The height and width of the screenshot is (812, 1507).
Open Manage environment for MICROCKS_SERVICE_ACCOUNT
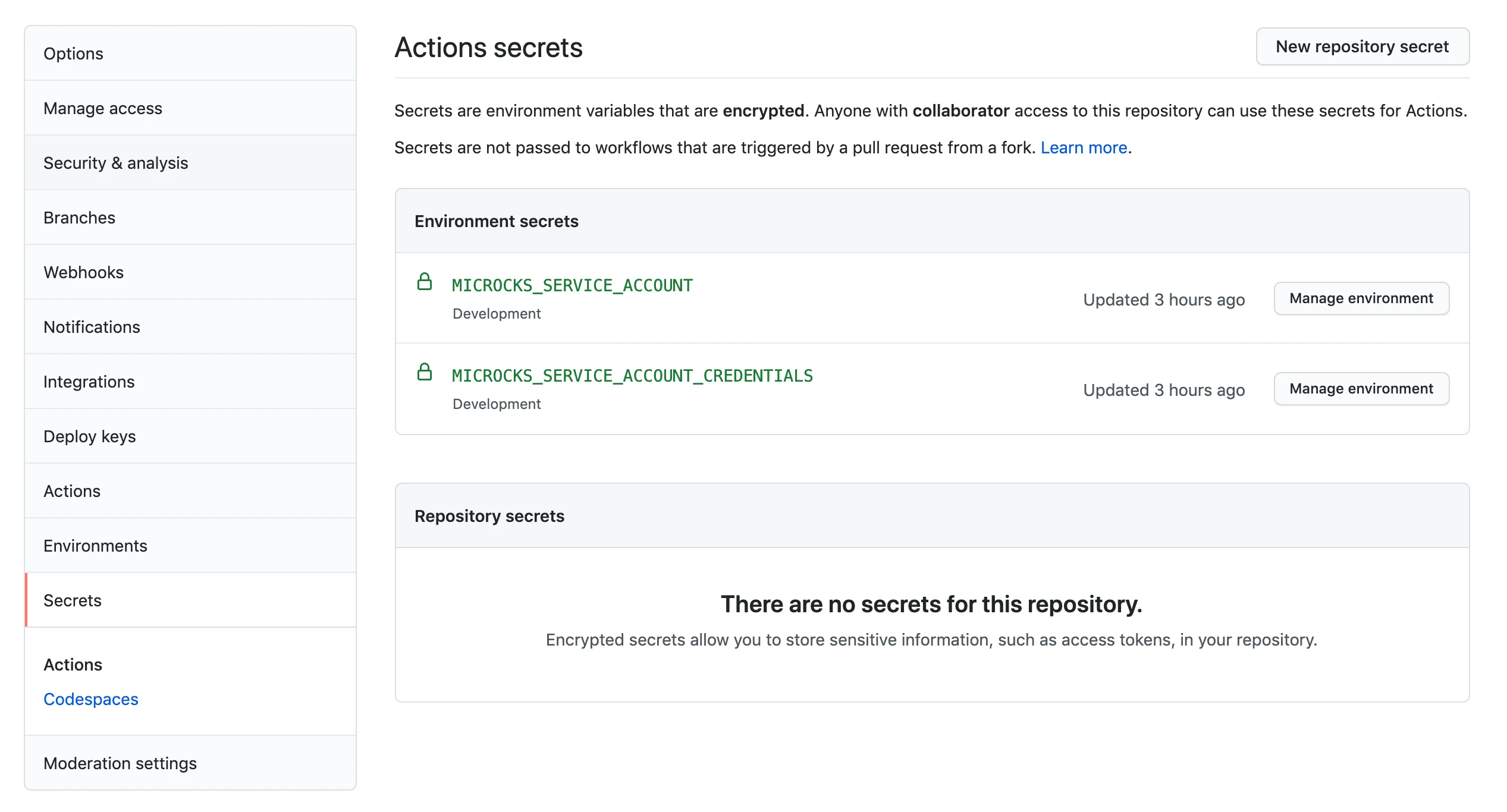[1361, 298]
